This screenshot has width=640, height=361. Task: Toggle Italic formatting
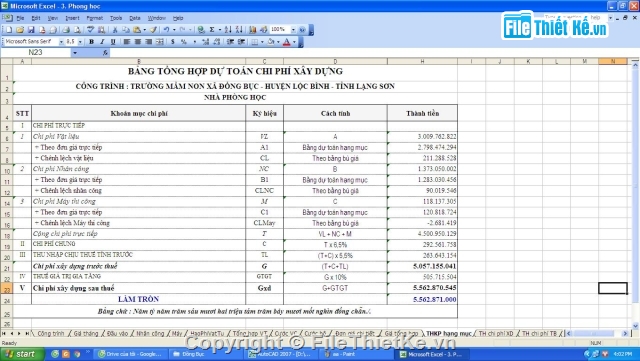click(102, 42)
